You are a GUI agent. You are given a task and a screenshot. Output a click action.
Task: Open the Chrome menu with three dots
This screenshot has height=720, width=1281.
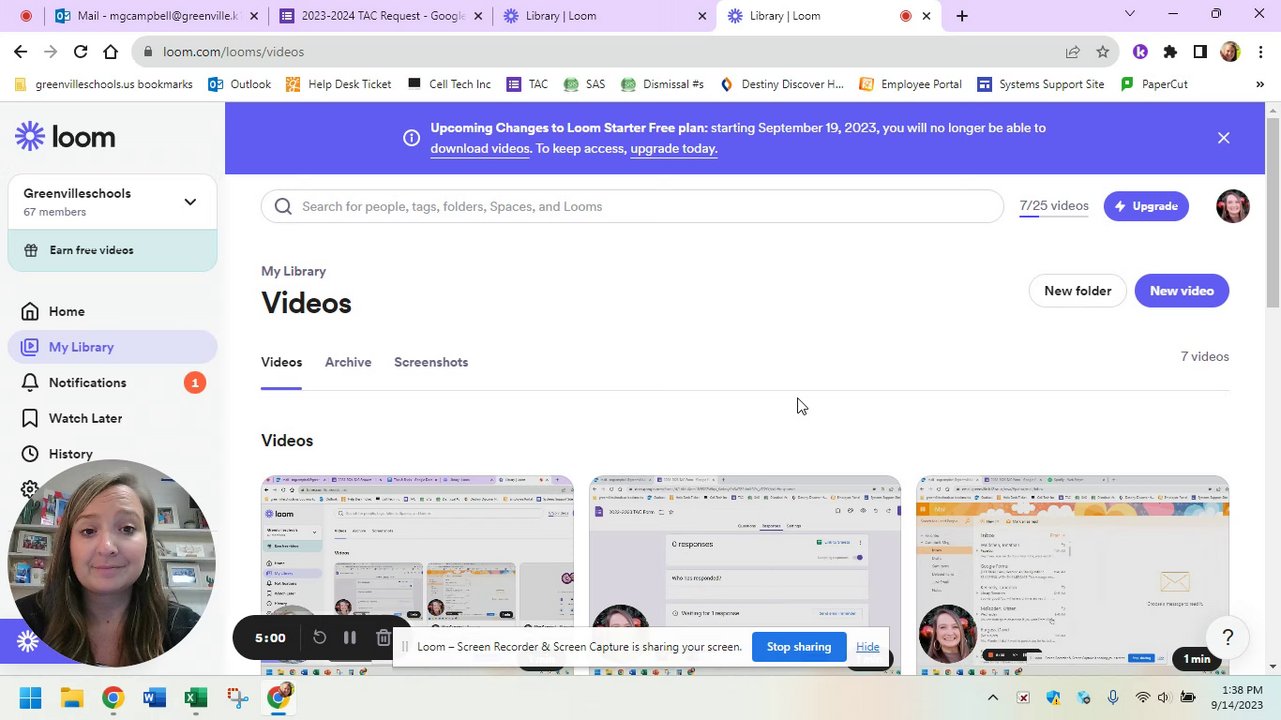click(1260, 52)
